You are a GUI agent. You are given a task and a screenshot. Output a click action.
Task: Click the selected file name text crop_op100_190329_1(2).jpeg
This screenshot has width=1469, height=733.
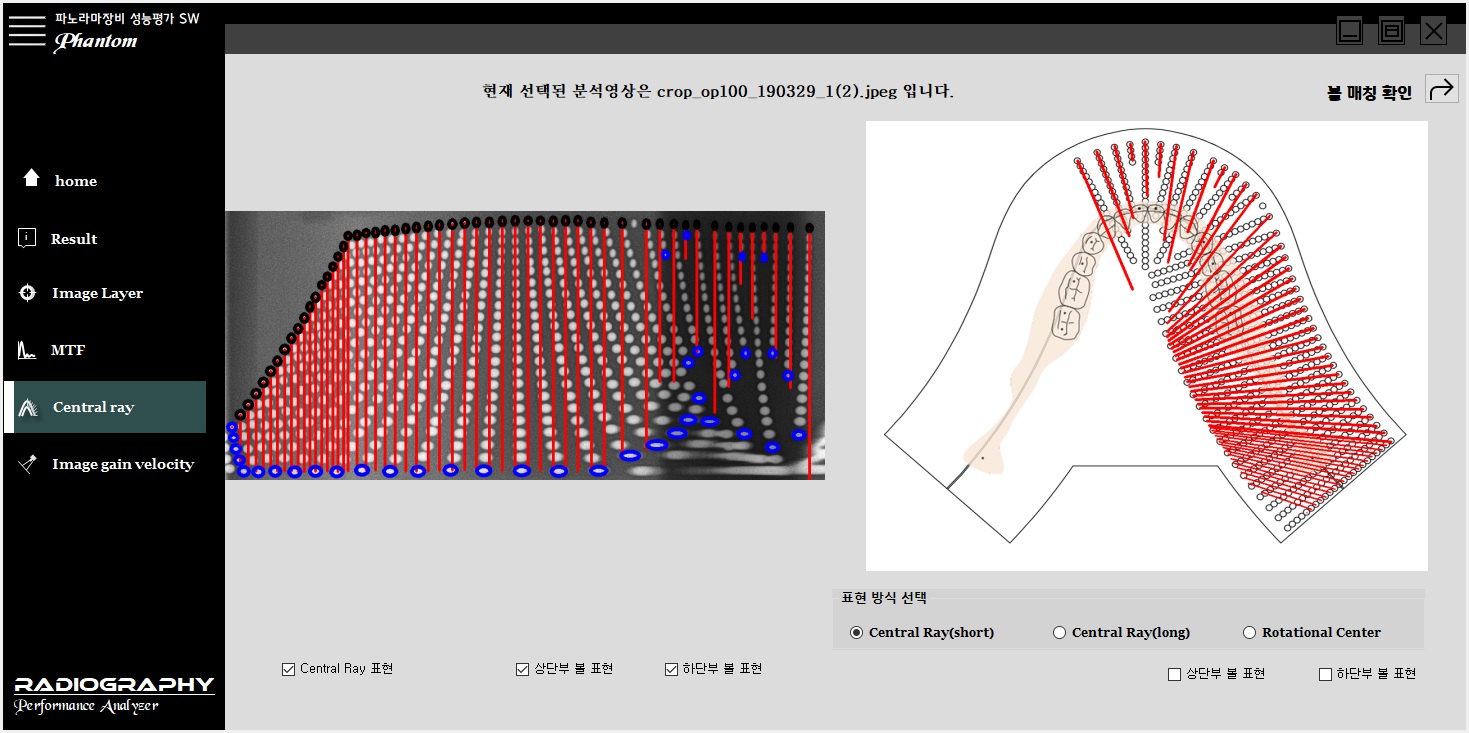(x=775, y=91)
